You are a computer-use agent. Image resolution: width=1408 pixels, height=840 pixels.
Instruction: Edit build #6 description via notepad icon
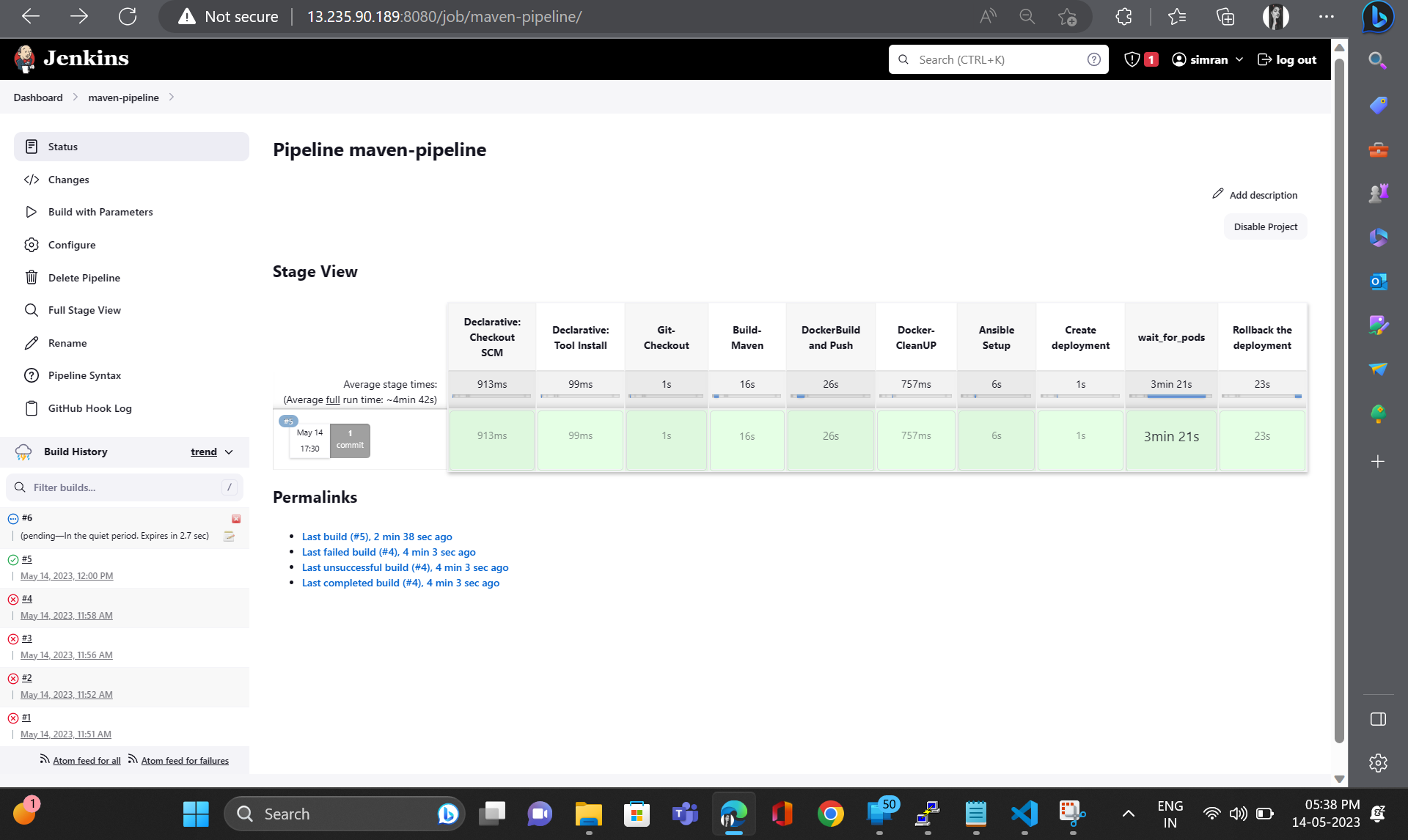click(229, 536)
